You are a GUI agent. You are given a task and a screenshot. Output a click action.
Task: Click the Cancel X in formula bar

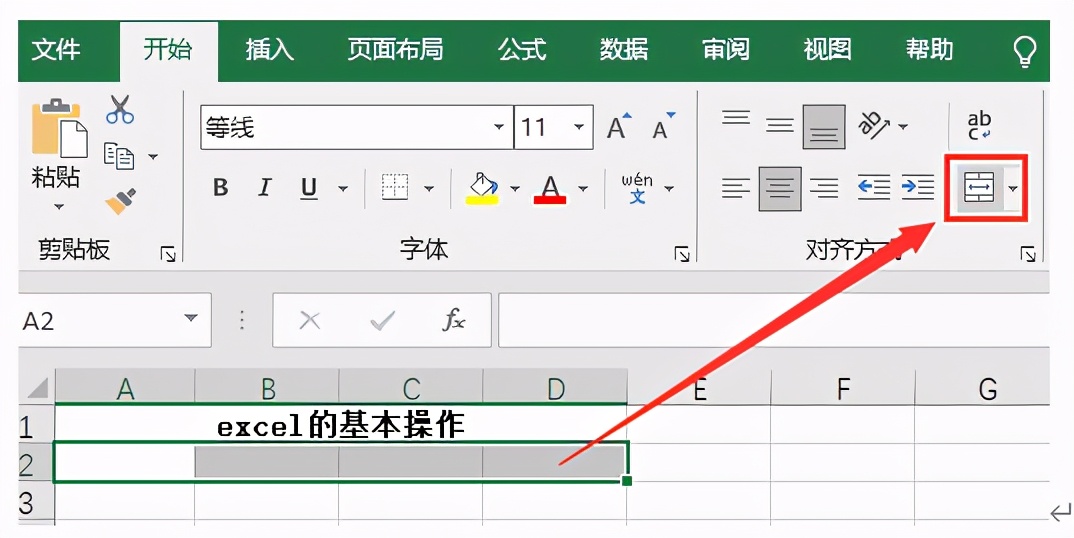(310, 320)
